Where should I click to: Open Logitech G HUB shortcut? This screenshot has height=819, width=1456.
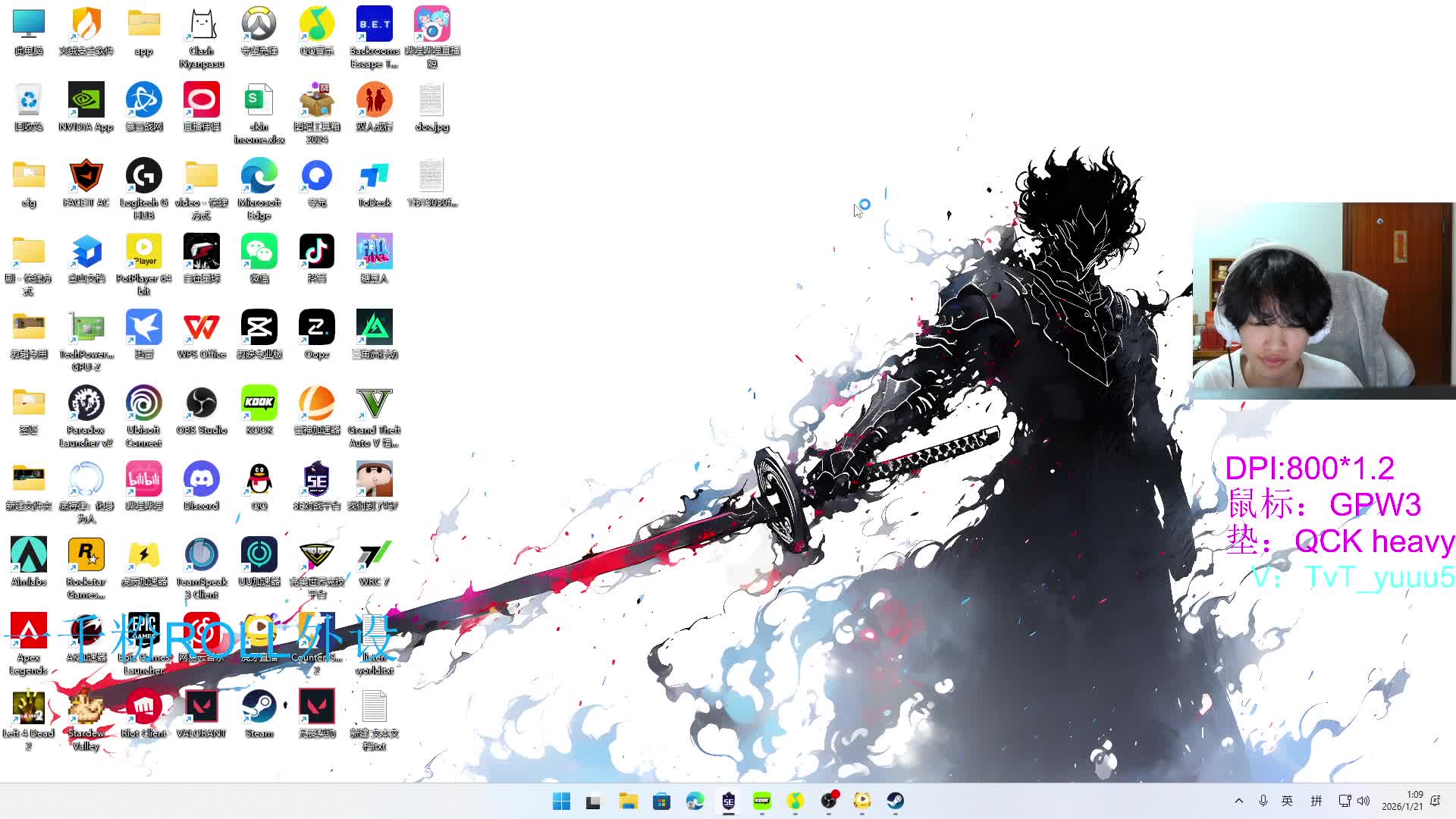[x=143, y=177]
